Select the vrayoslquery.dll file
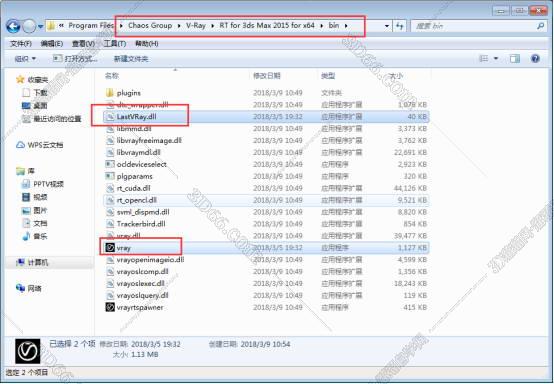This screenshot has height=384, width=554. [x=143, y=295]
